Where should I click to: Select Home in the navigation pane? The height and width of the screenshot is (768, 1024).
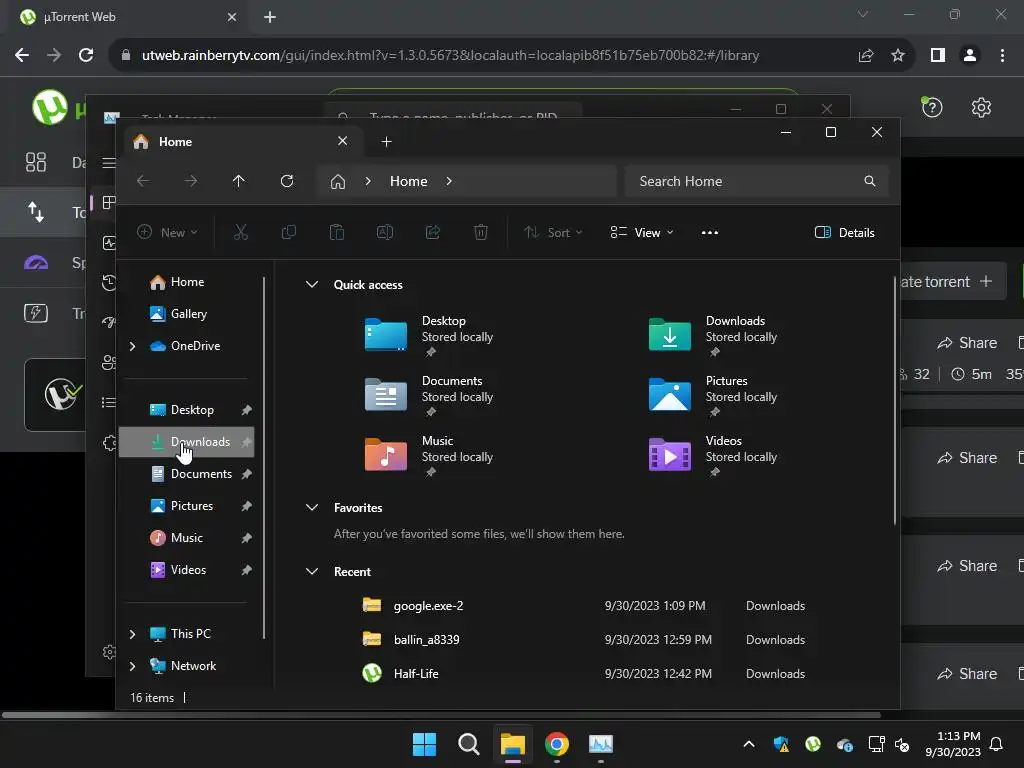point(189,282)
